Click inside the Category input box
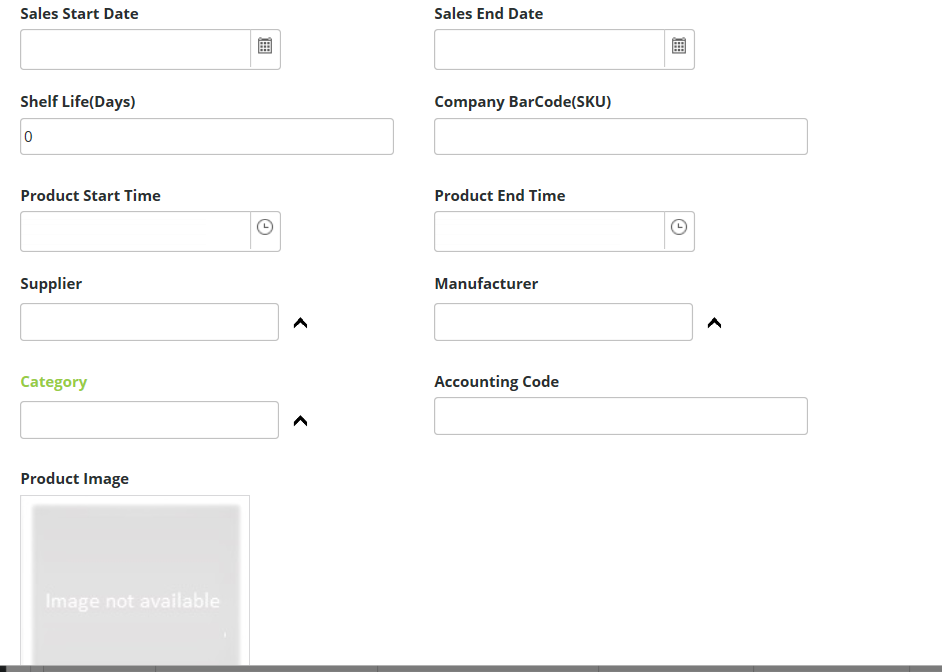 tap(149, 420)
